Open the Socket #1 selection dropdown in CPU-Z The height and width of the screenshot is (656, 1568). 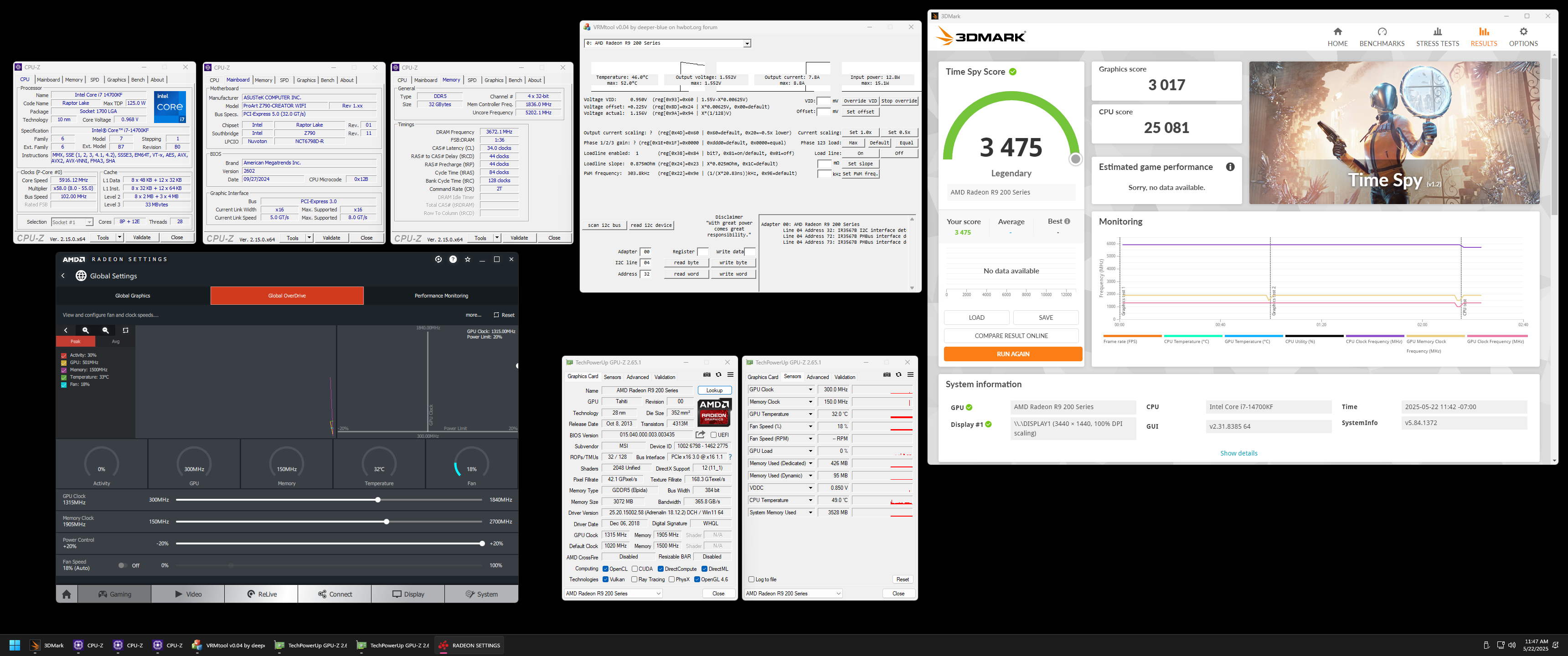coord(72,222)
